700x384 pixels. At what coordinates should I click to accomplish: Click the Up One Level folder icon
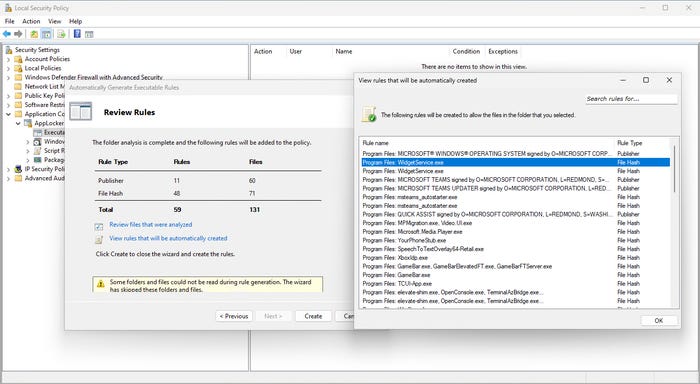(34, 34)
